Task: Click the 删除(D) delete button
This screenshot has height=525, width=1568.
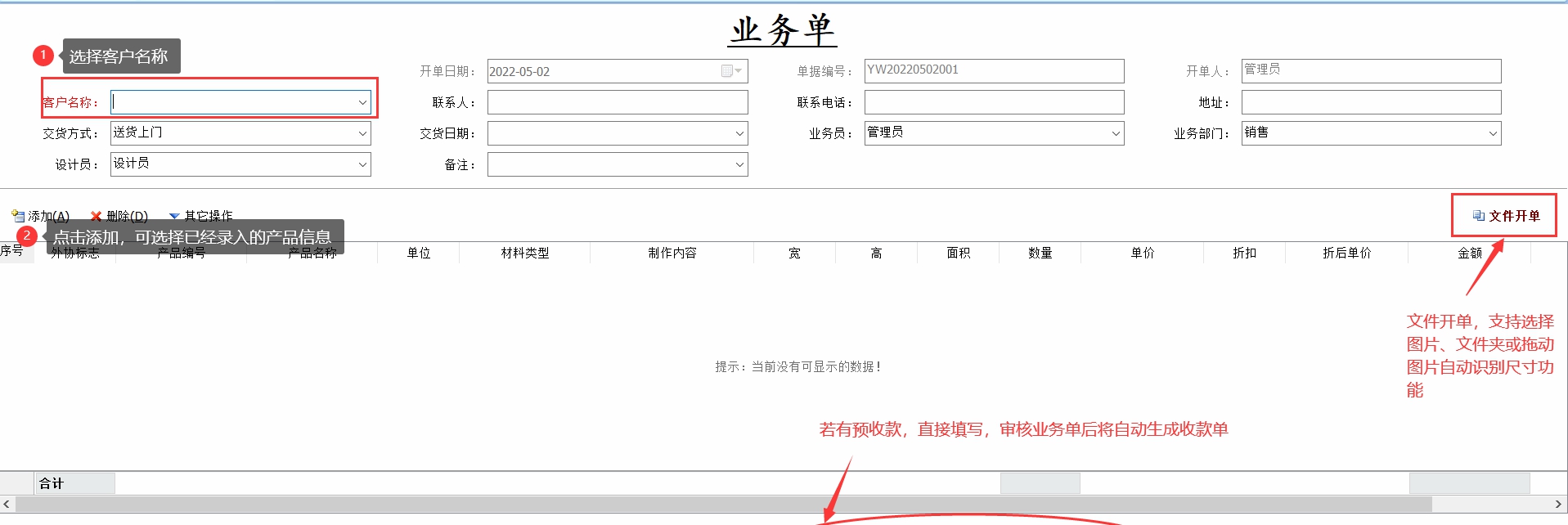Action: pyautogui.click(x=119, y=216)
